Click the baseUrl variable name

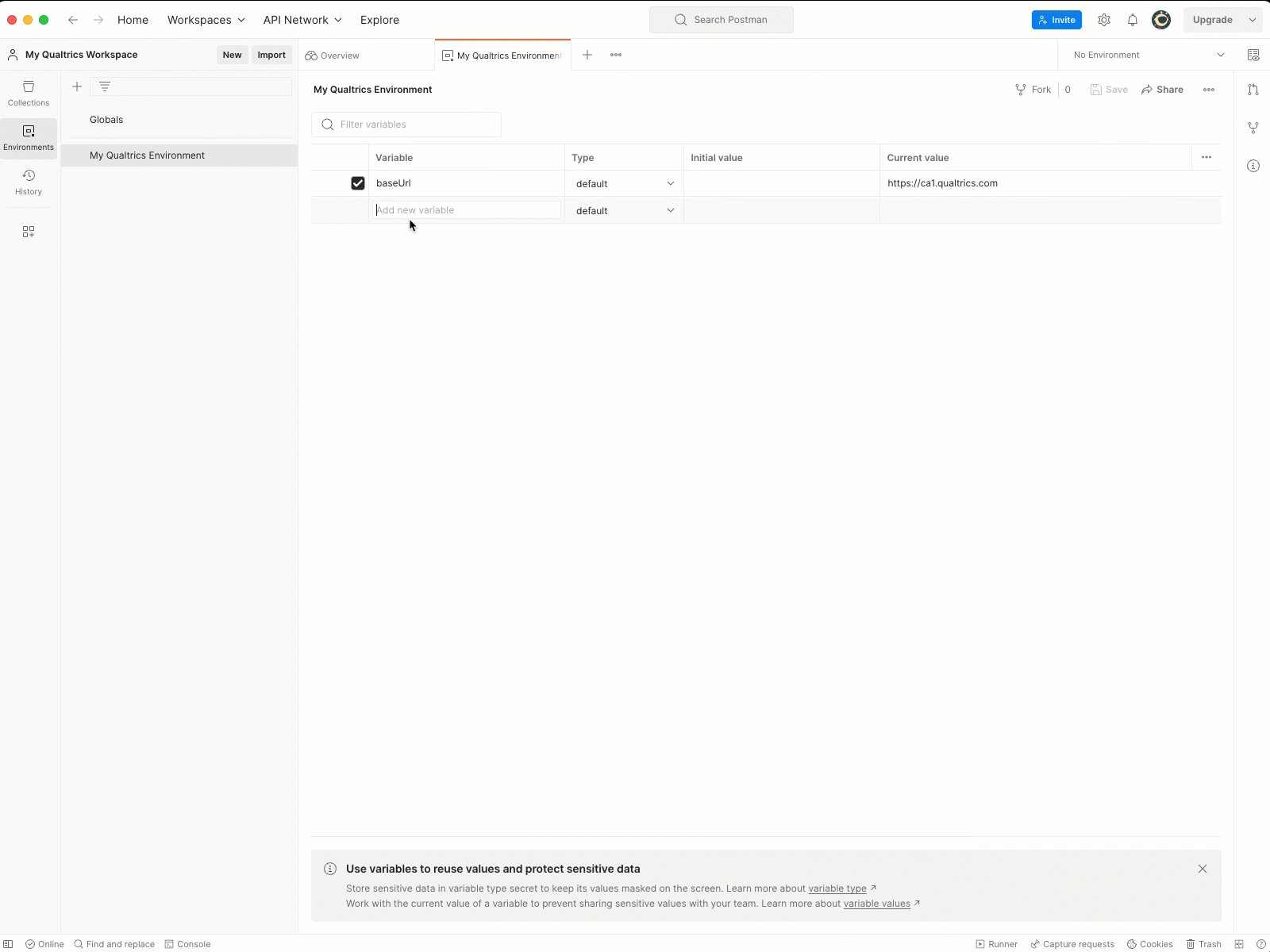pos(394,183)
